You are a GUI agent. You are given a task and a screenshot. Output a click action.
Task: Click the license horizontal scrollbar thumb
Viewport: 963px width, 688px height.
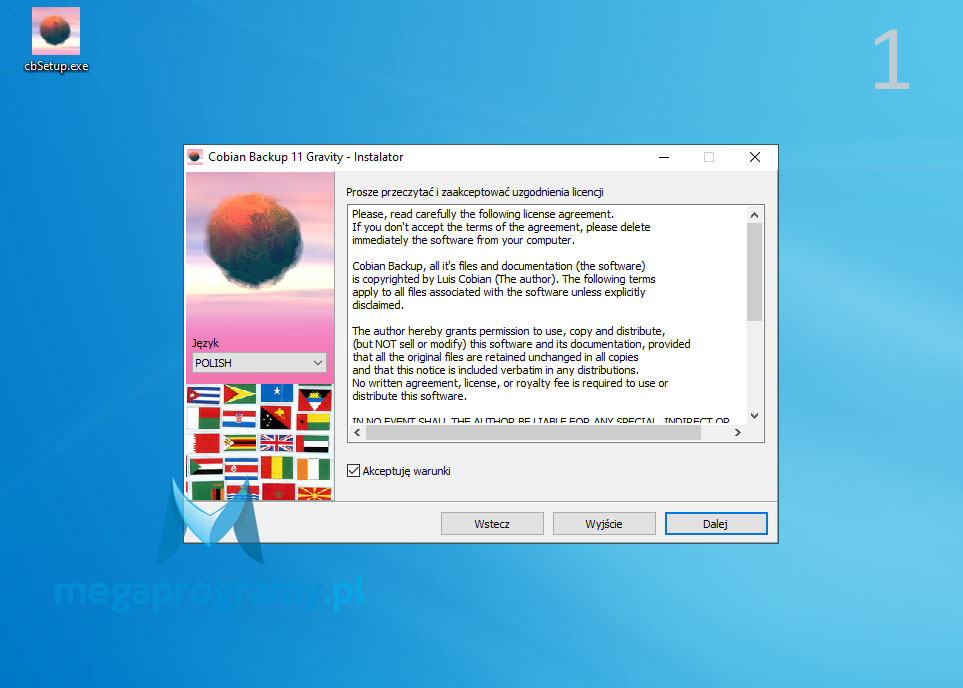click(x=533, y=432)
